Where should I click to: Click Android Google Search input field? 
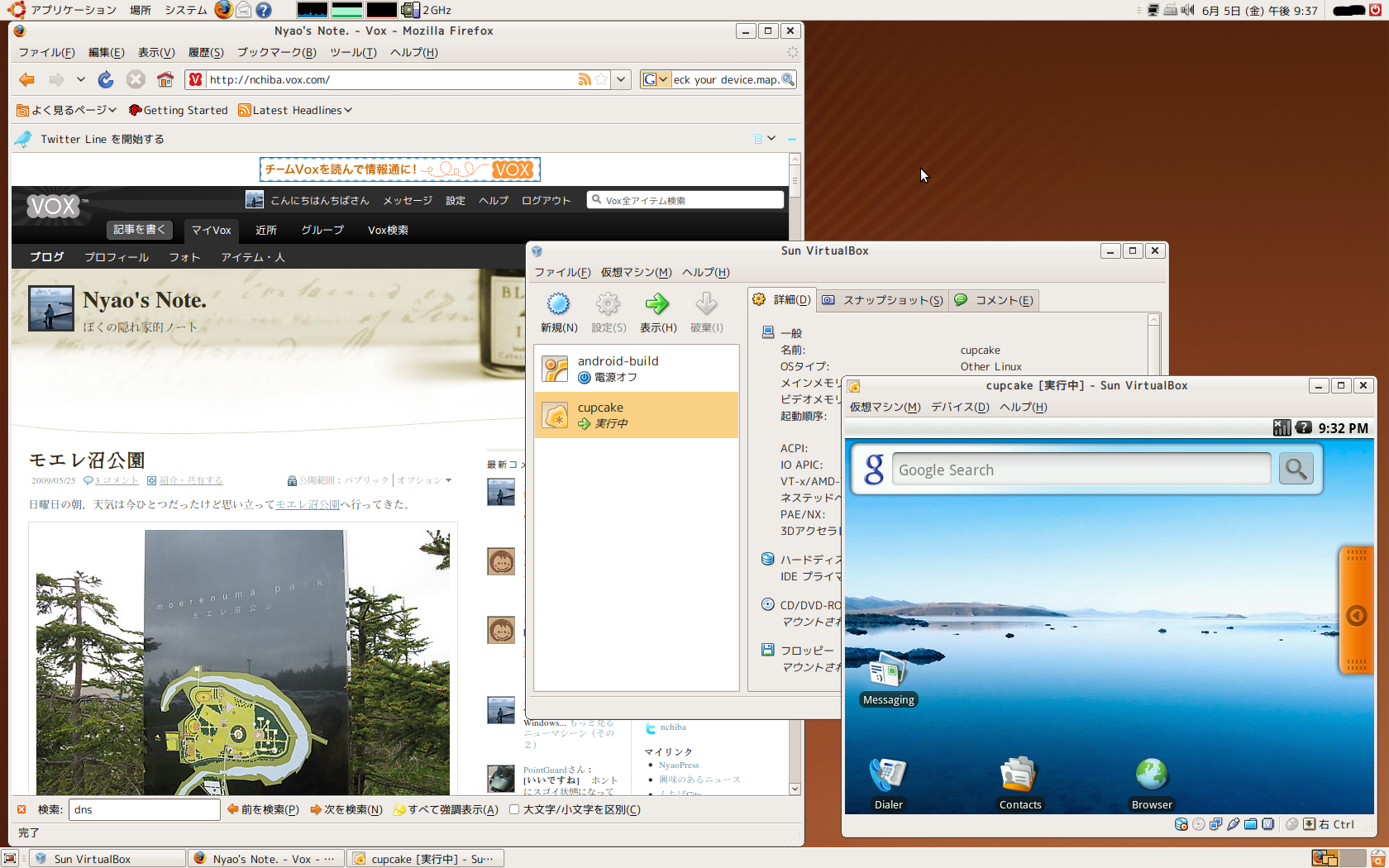pyautogui.click(x=1081, y=470)
